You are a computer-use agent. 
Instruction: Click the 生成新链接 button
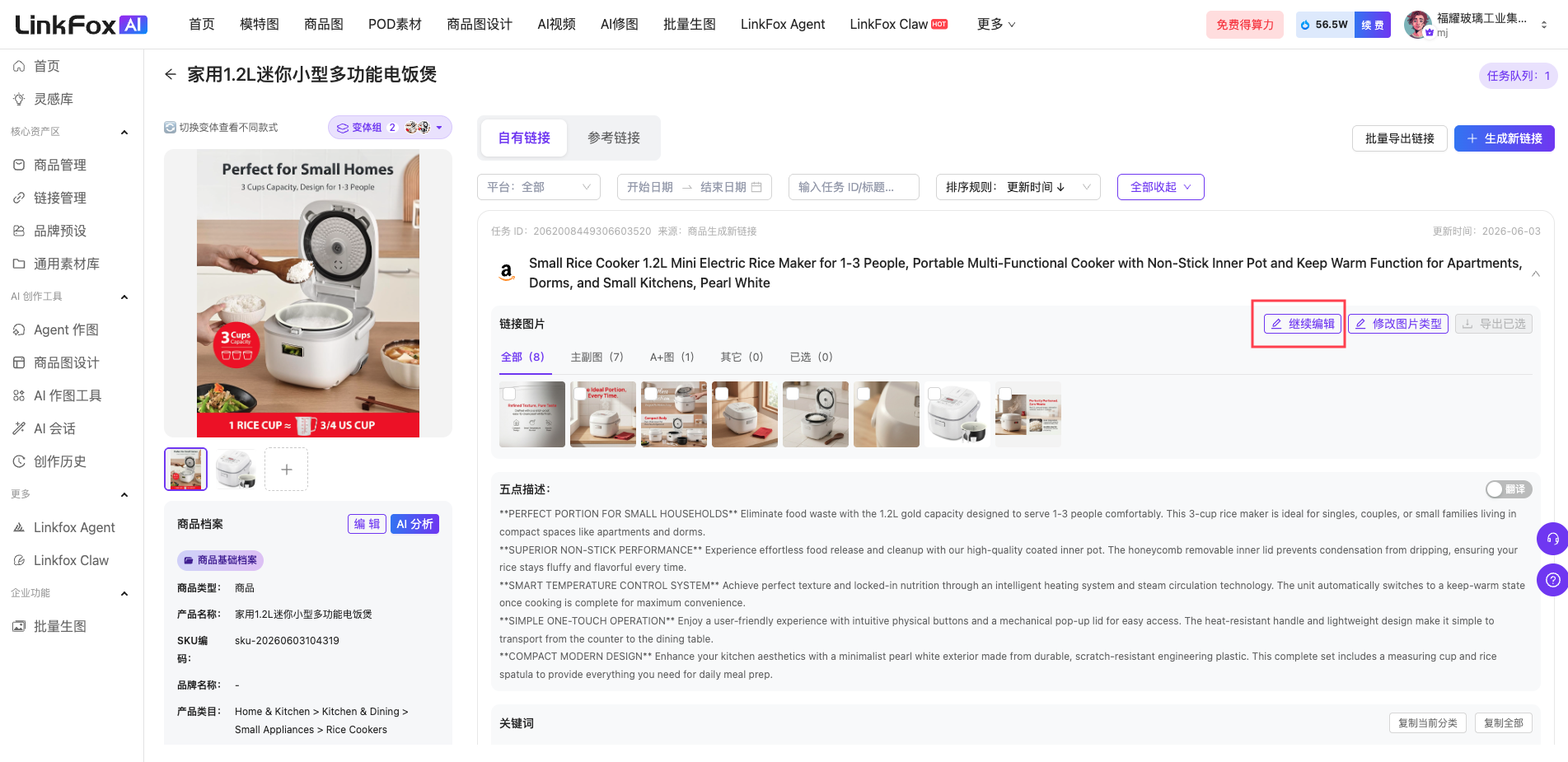1505,138
